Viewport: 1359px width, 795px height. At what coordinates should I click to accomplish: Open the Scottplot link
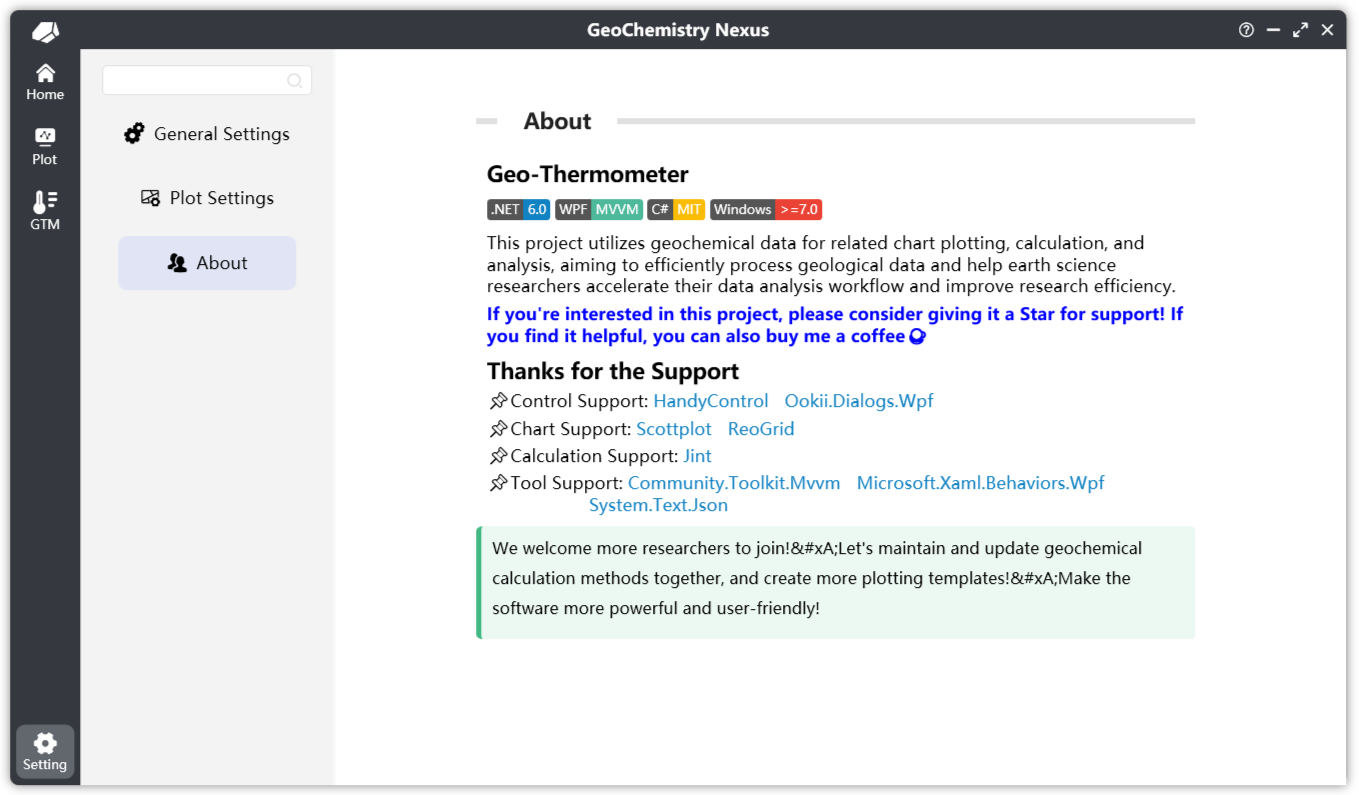click(x=673, y=429)
